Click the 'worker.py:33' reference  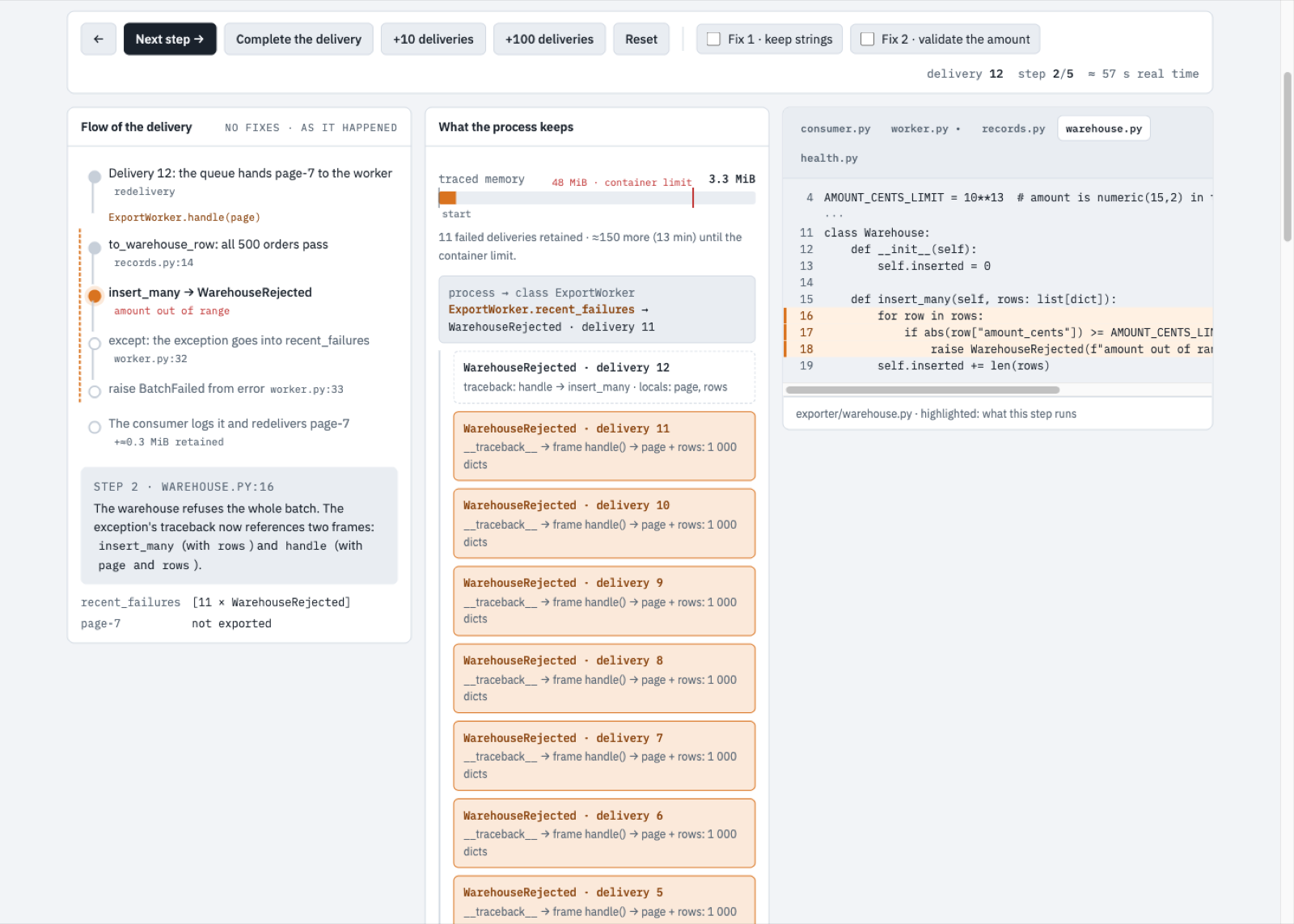pyautogui.click(x=307, y=390)
